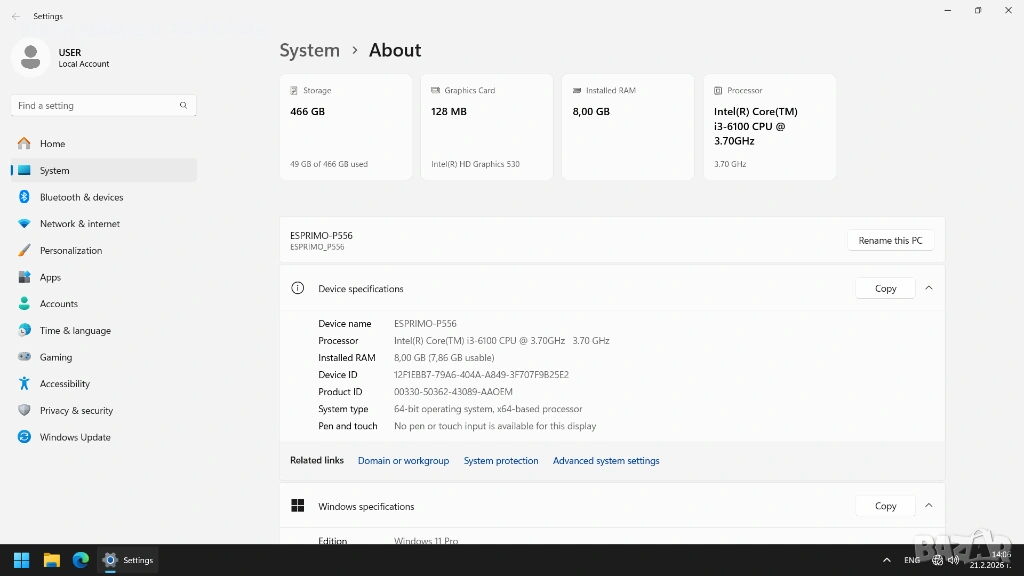
Task: Open Network & internet settings
Action: click(79, 224)
